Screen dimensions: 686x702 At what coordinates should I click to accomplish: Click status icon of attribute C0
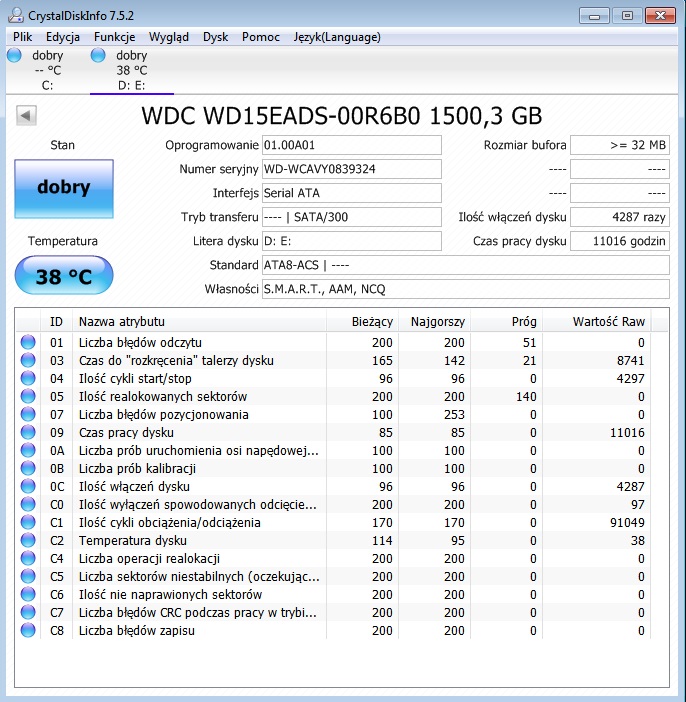[28, 504]
